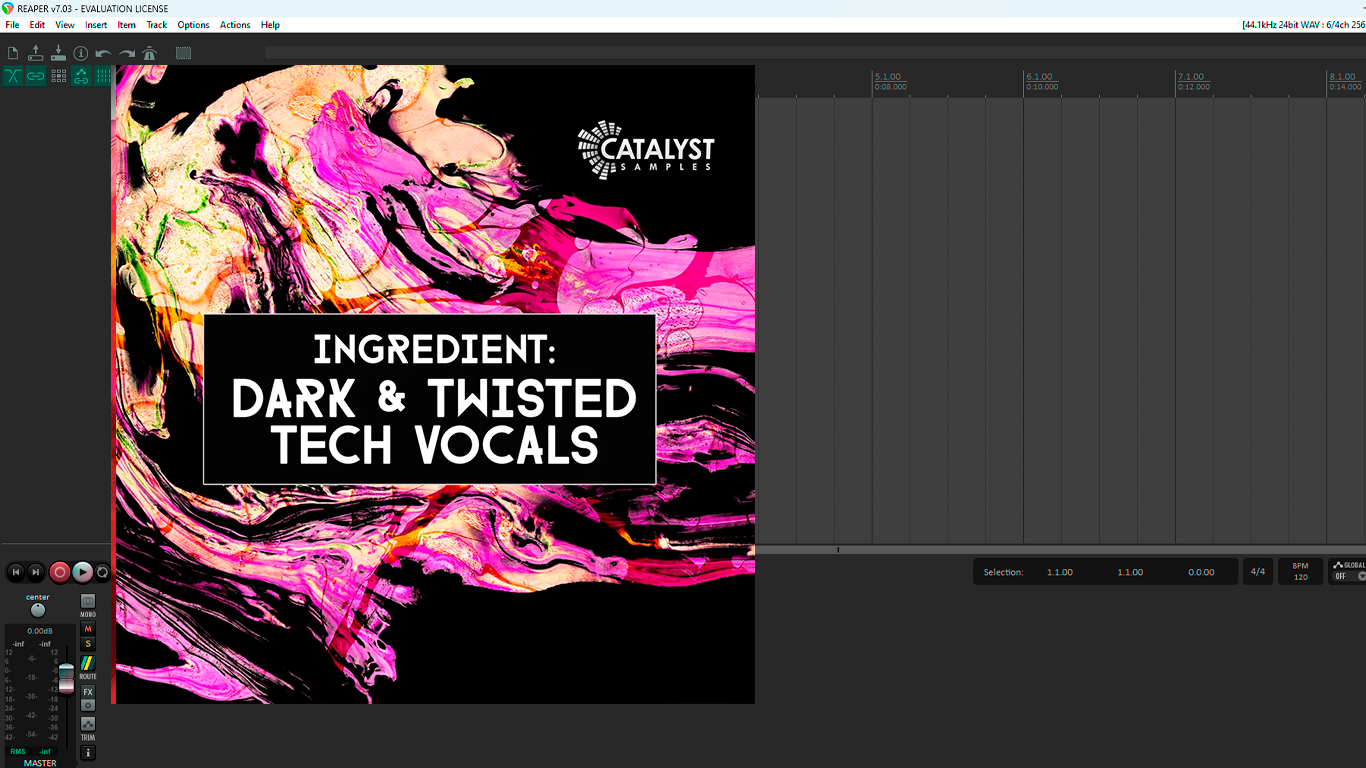This screenshot has width=1366, height=768.
Task: Click the dotted rectangle toolbar icon
Action: tap(183, 53)
